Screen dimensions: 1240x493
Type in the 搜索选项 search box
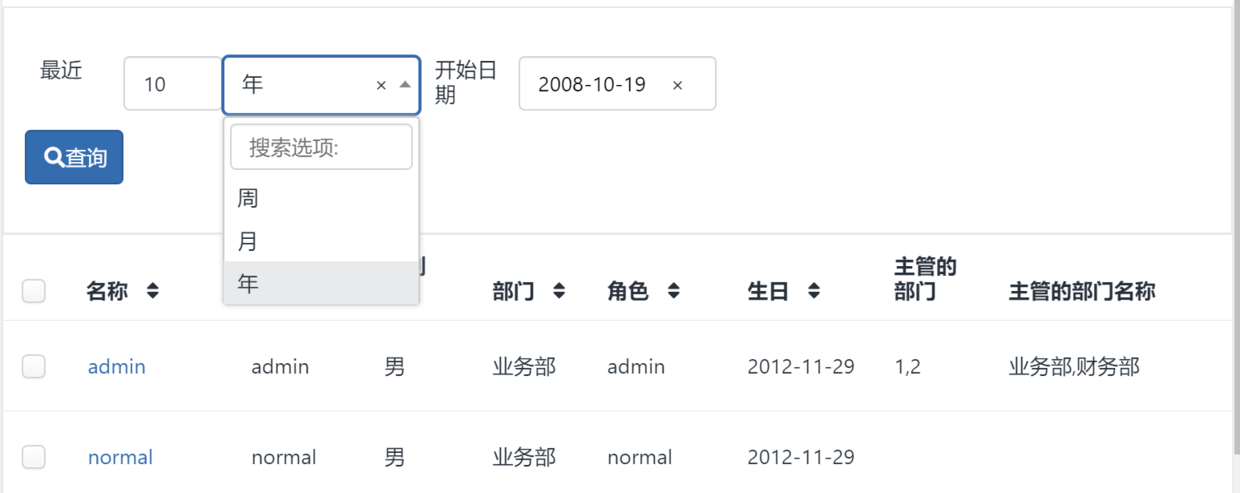coord(321,148)
